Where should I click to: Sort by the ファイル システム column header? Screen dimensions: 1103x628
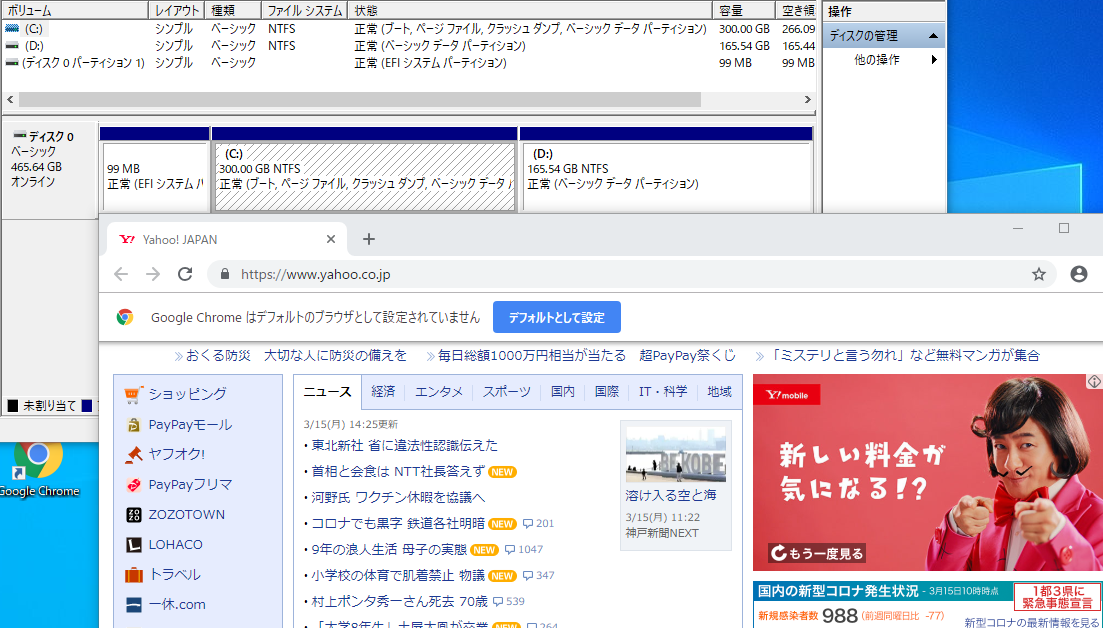point(305,11)
